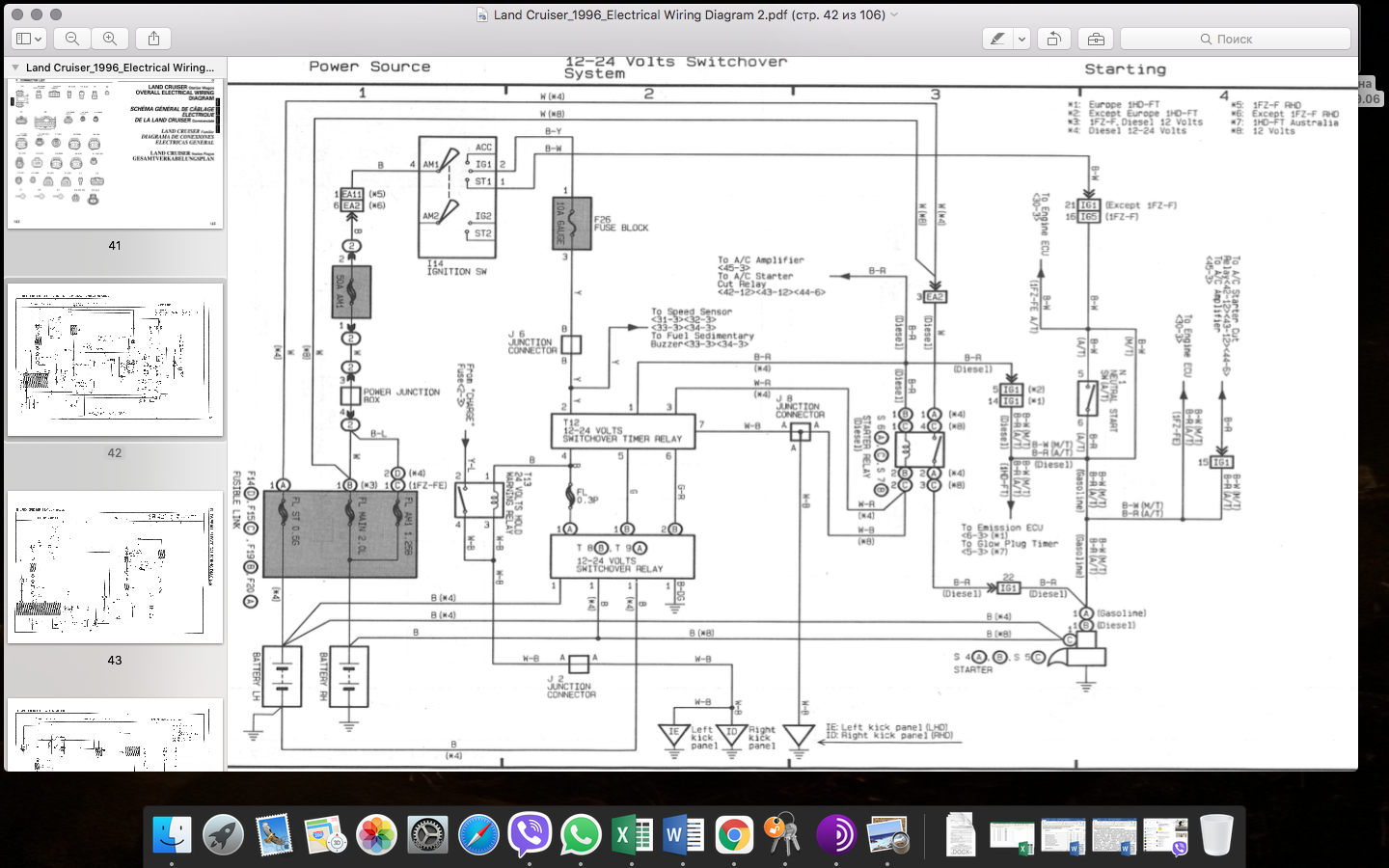The image size is (1389, 868).
Task: Open Keychain Access keys icon in Dock
Action: tap(784, 835)
